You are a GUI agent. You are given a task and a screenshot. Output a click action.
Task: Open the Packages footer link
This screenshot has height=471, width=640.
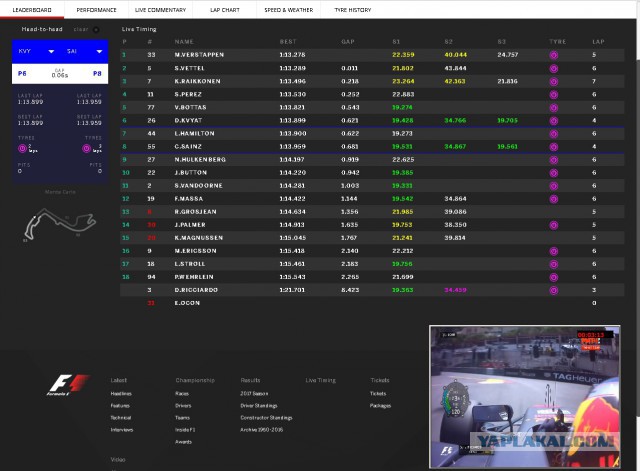380,406
